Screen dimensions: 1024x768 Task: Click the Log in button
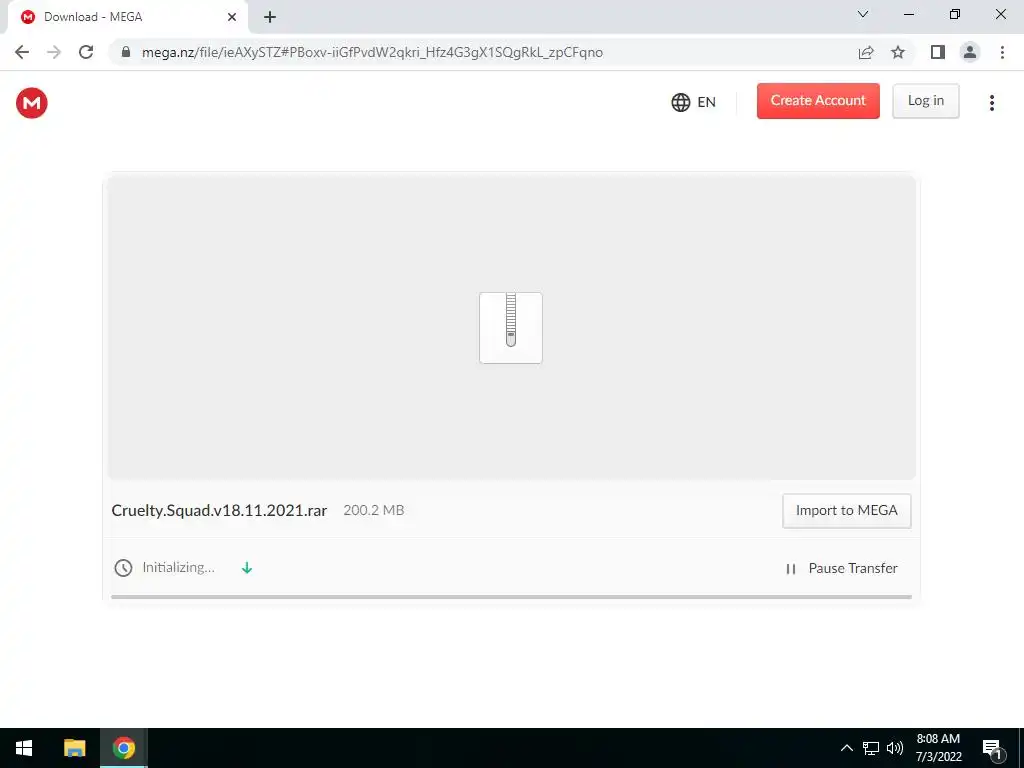click(925, 101)
